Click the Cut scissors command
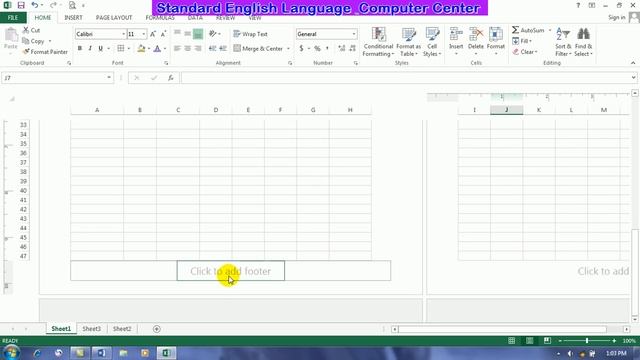640x360 pixels. tap(31, 30)
